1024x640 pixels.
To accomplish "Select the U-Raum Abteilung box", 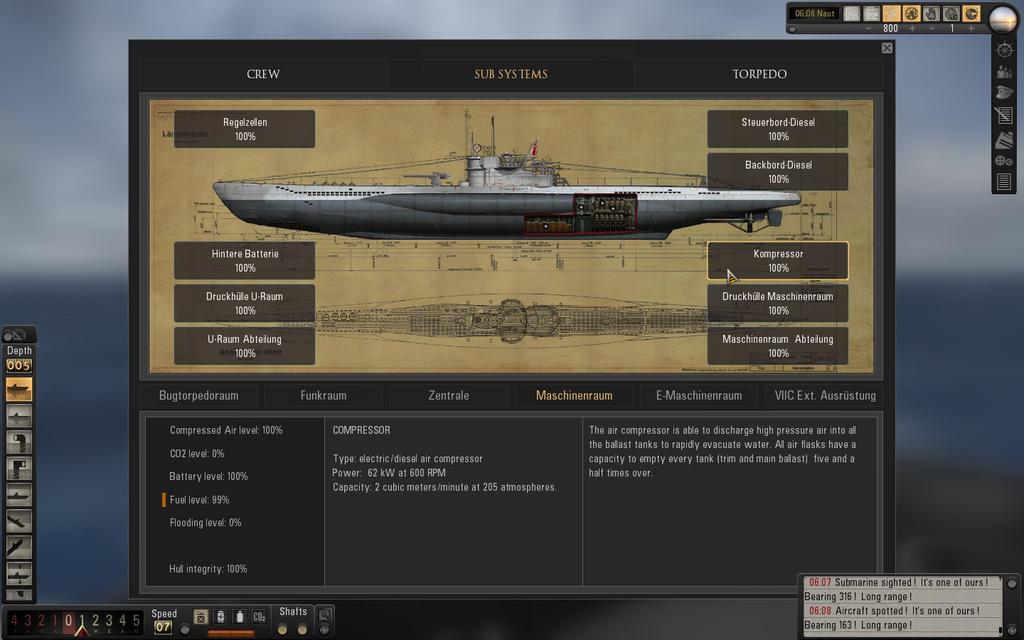I will [245, 346].
